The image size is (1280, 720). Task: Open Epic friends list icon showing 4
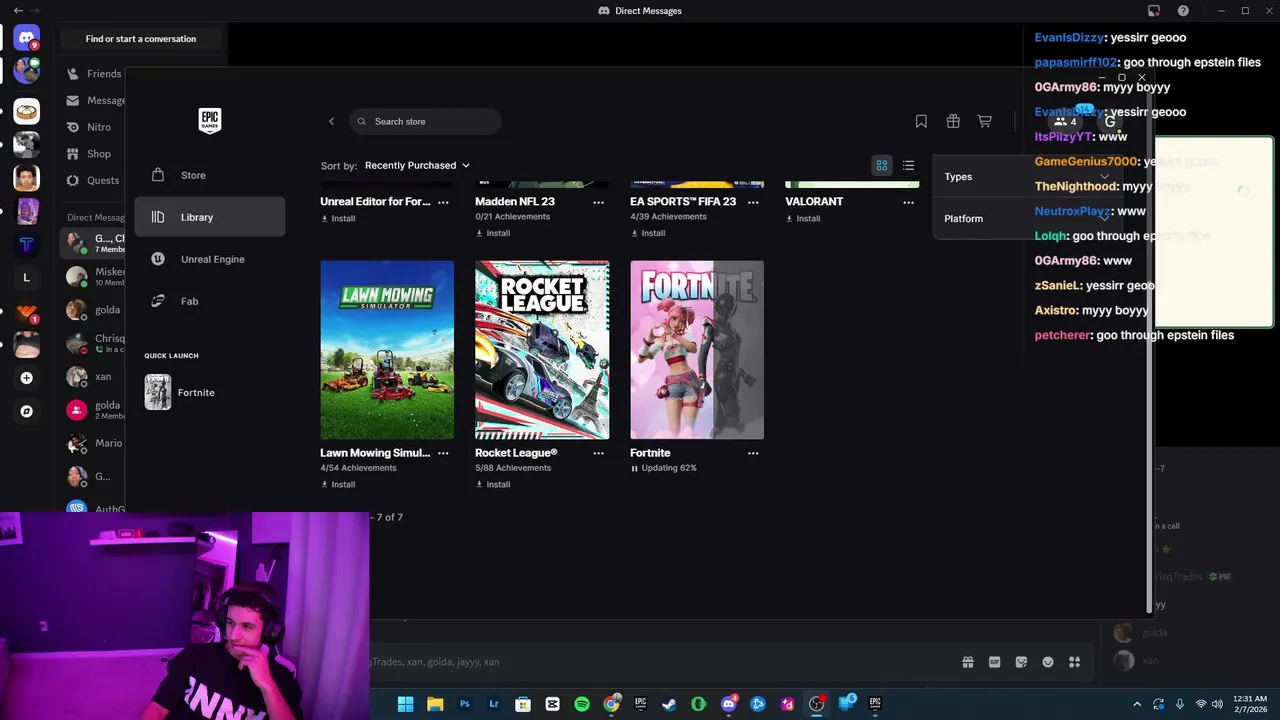[1066, 122]
